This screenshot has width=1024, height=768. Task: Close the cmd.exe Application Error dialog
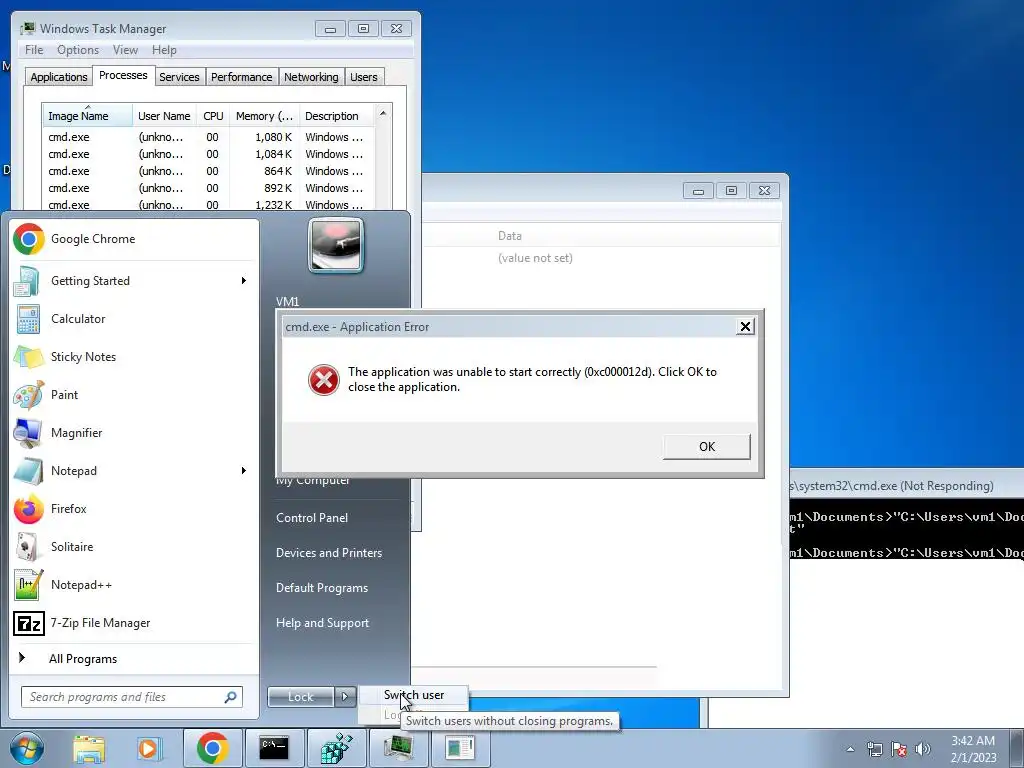(745, 327)
